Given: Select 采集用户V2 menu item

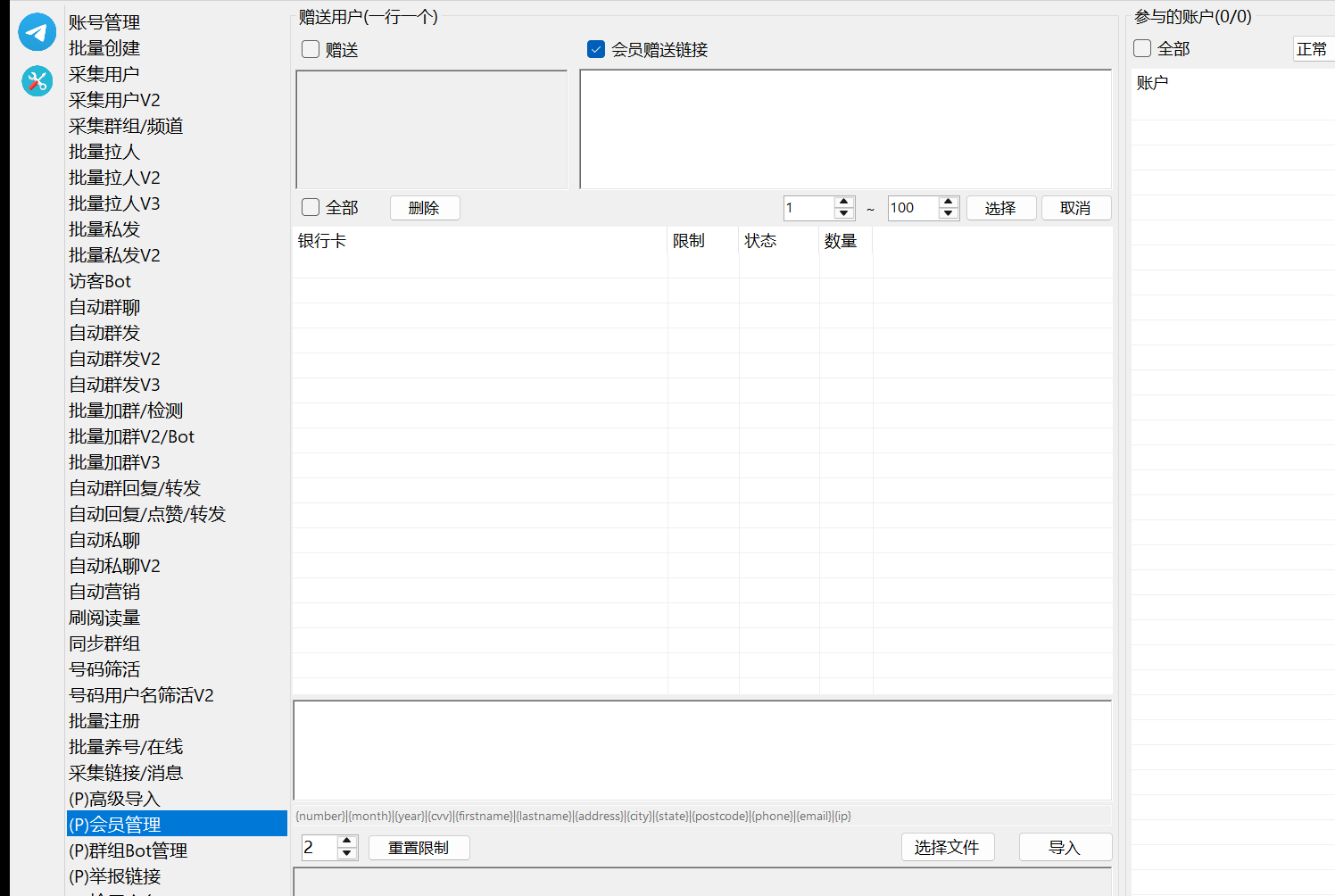Looking at the screenshot, I should pyautogui.click(x=114, y=100).
